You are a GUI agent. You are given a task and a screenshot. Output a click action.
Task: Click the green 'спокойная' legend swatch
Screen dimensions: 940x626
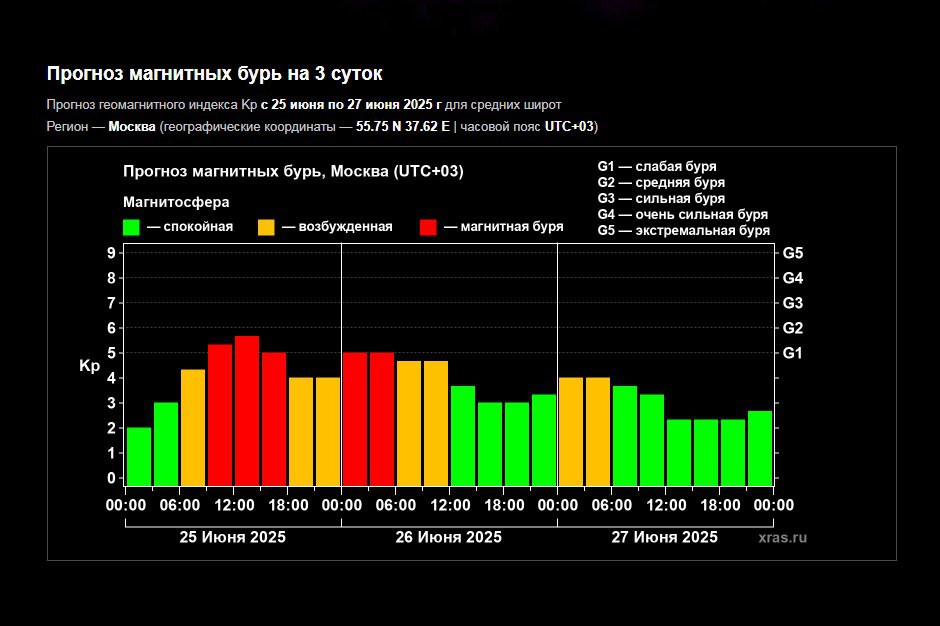pos(131,227)
